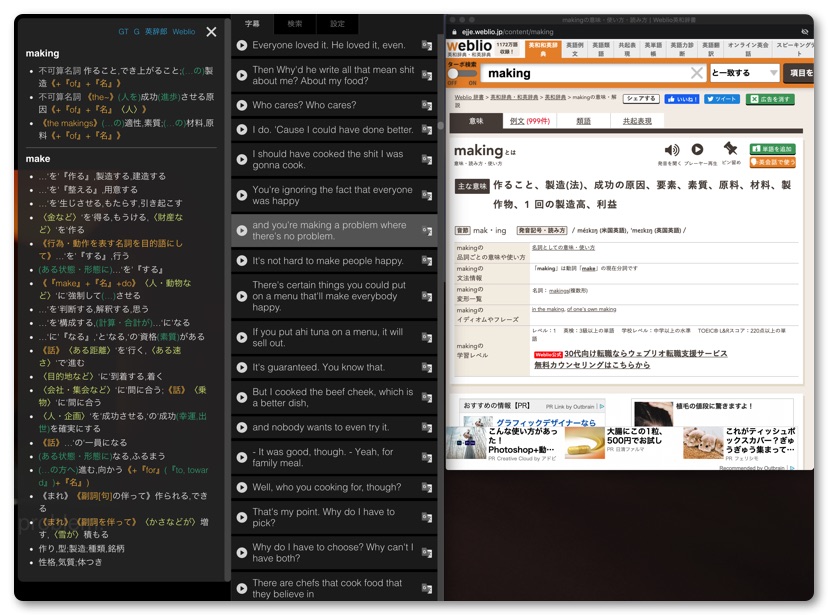This screenshot has height=615, width=828.
Task: Switch to the 検索 tab in subtitle panel
Action: coord(295,23)
